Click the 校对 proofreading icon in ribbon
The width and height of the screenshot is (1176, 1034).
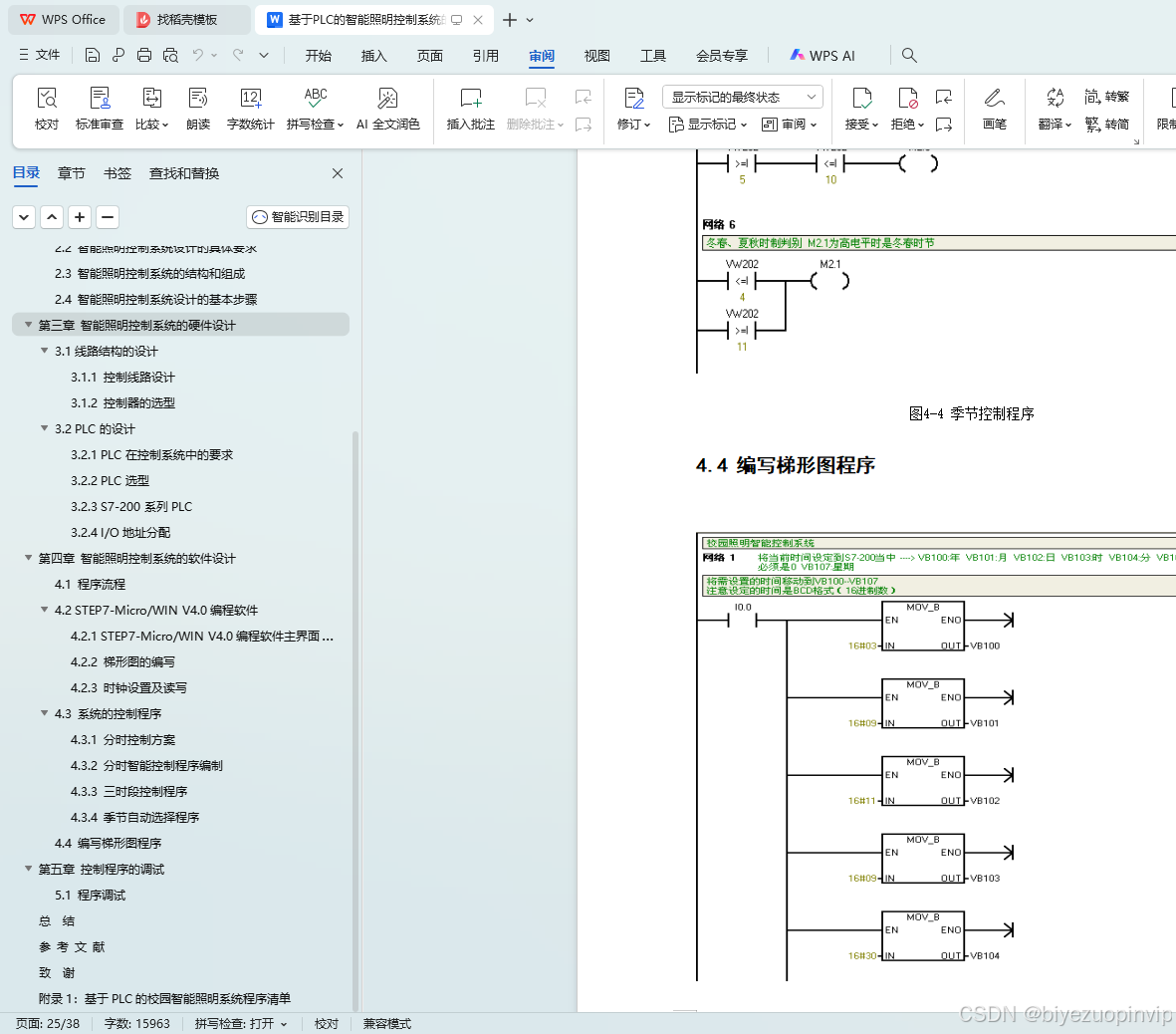[47, 108]
